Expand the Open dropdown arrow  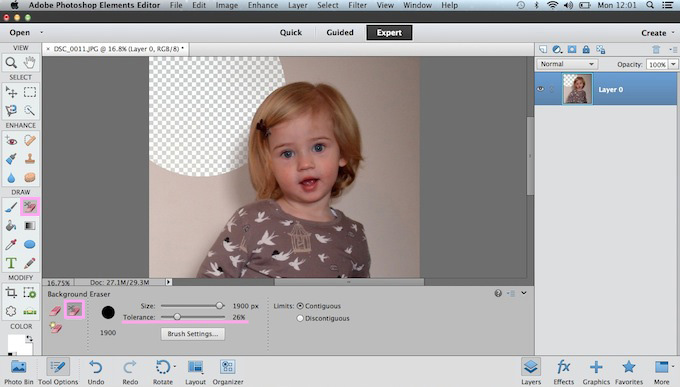pyautogui.click(x=42, y=32)
